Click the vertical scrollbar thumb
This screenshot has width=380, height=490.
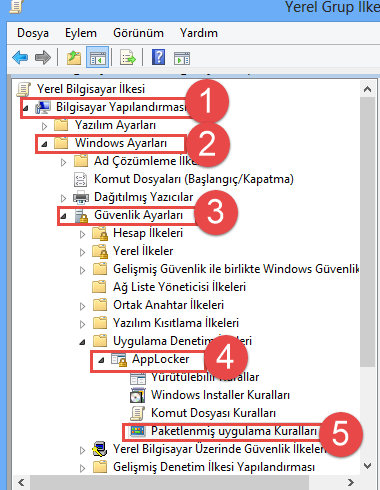[368, 232]
